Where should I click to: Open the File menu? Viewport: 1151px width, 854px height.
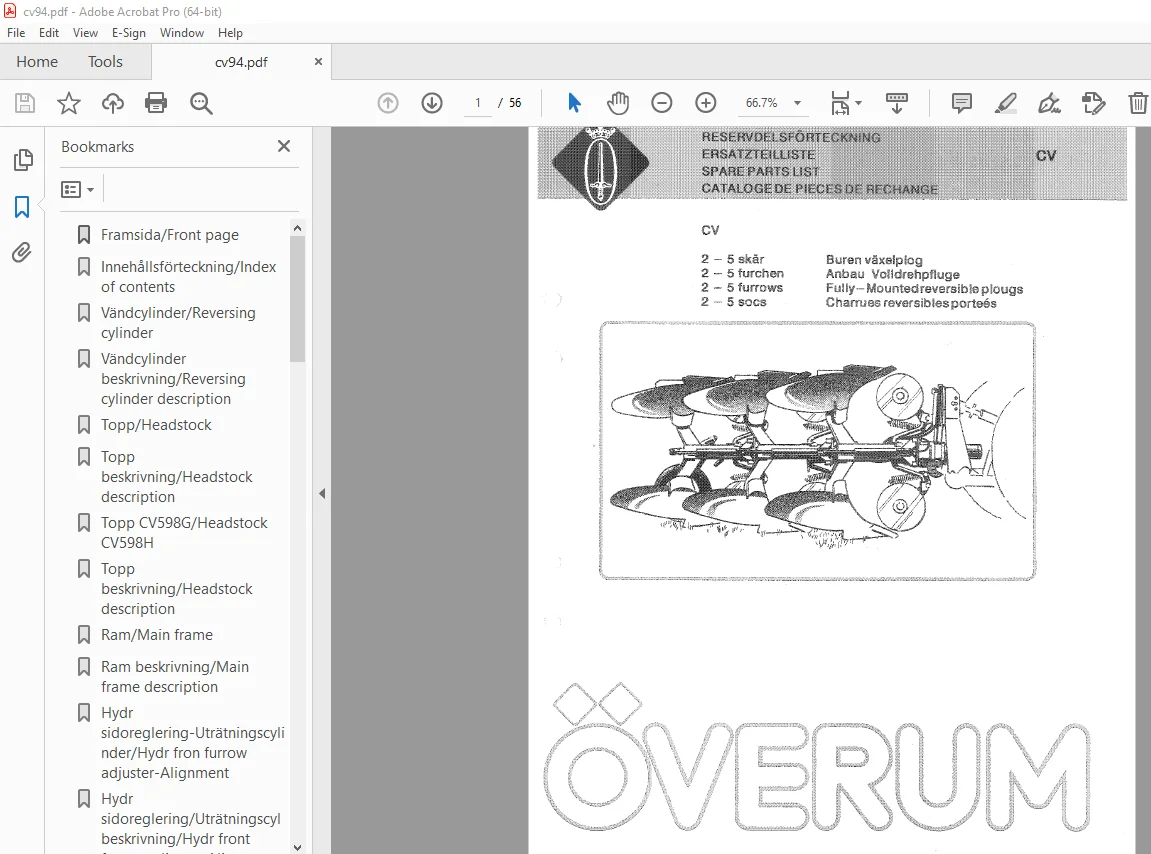coord(16,33)
